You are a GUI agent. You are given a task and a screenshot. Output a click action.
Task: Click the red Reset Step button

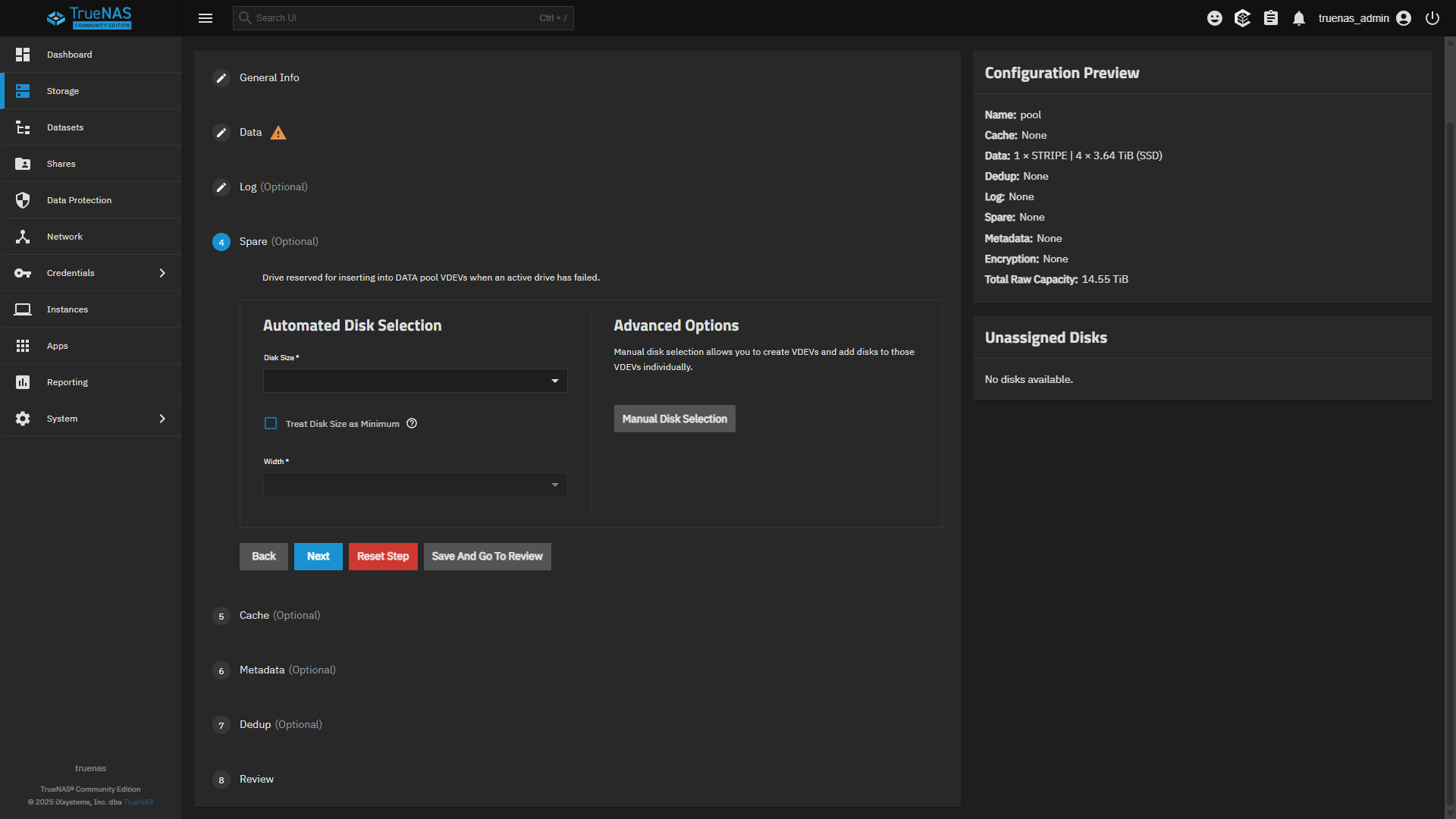[x=383, y=557]
